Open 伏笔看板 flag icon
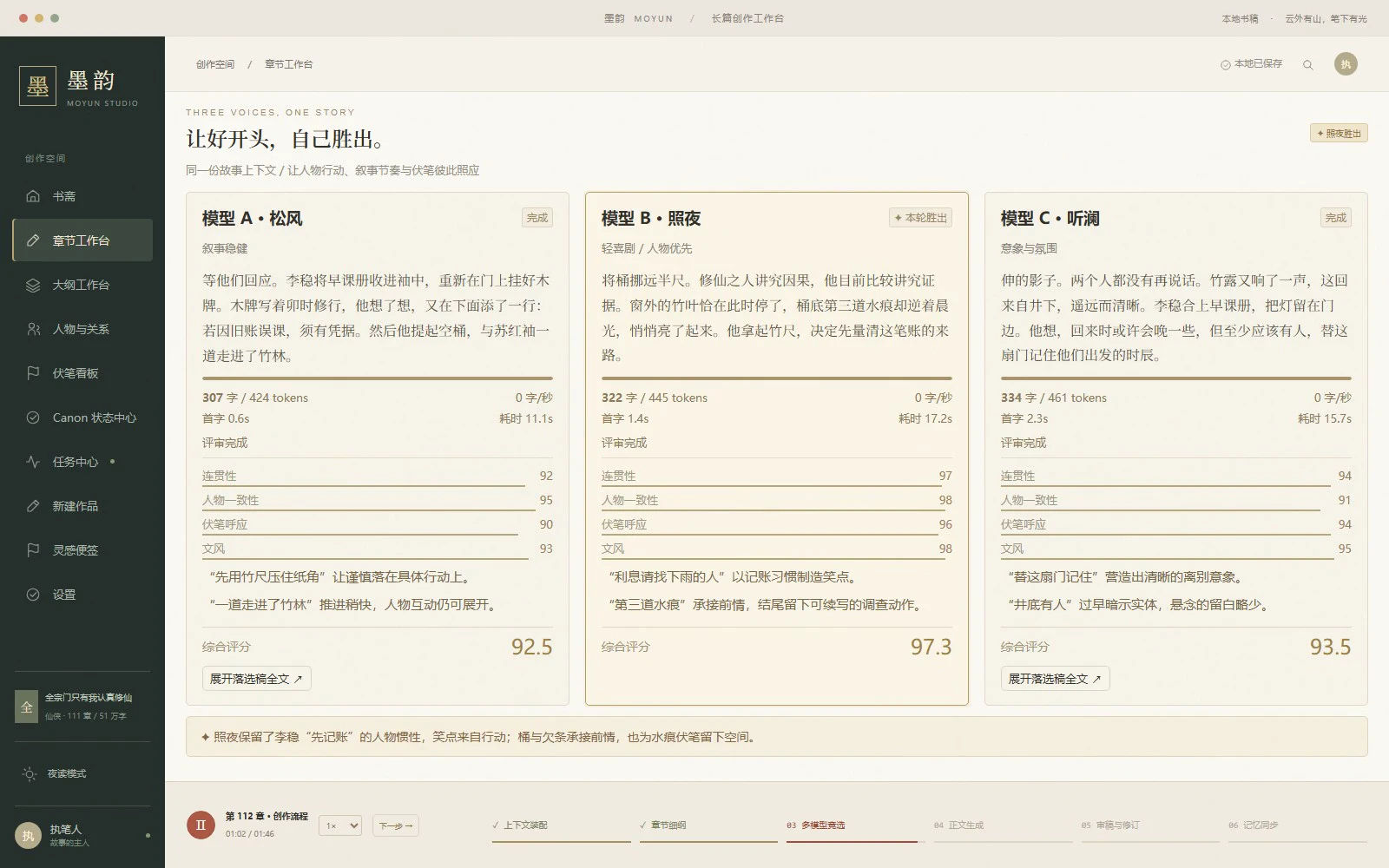This screenshot has width=1389, height=868. [x=33, y=373]
